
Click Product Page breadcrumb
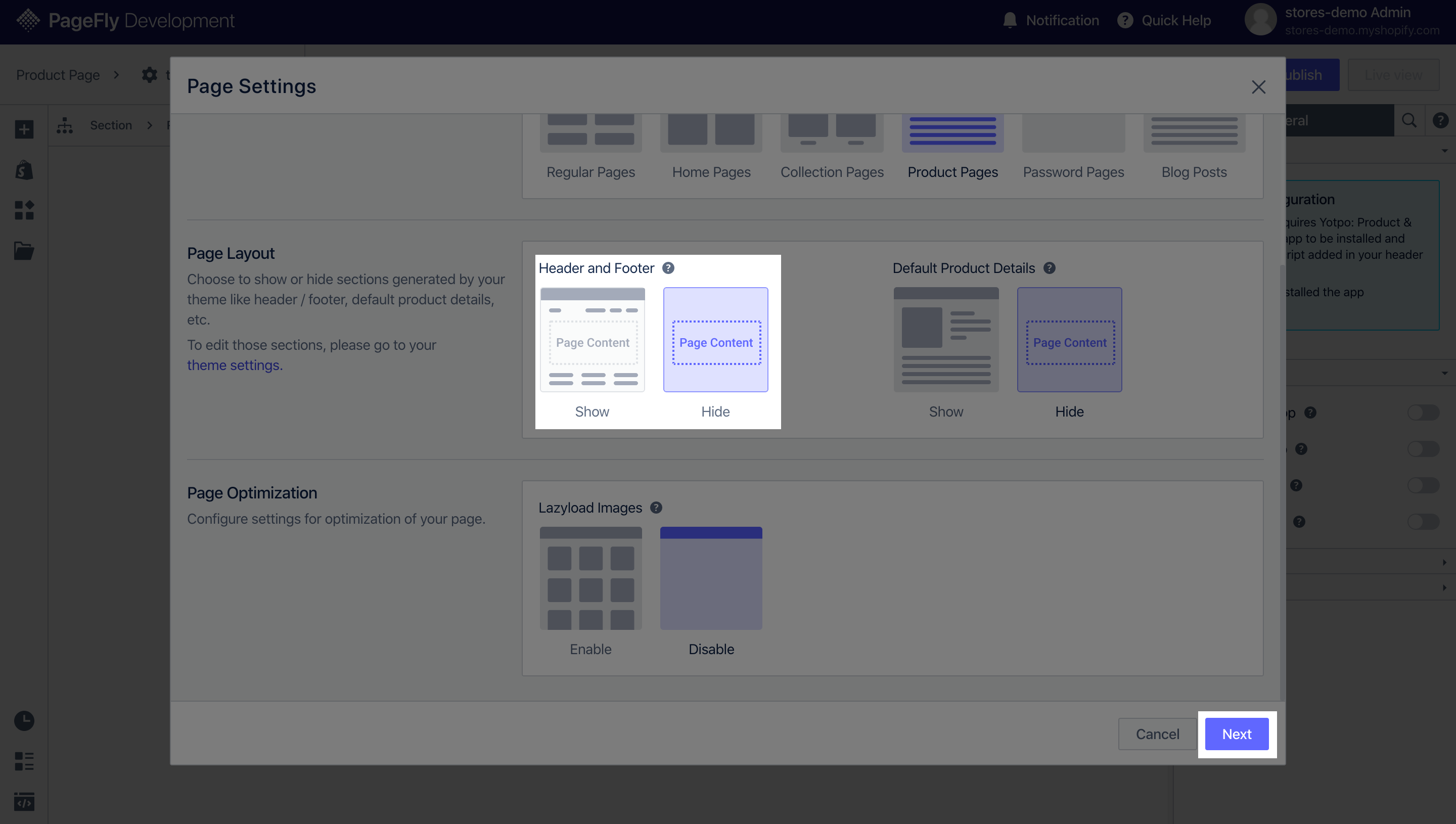click(58, 75)
